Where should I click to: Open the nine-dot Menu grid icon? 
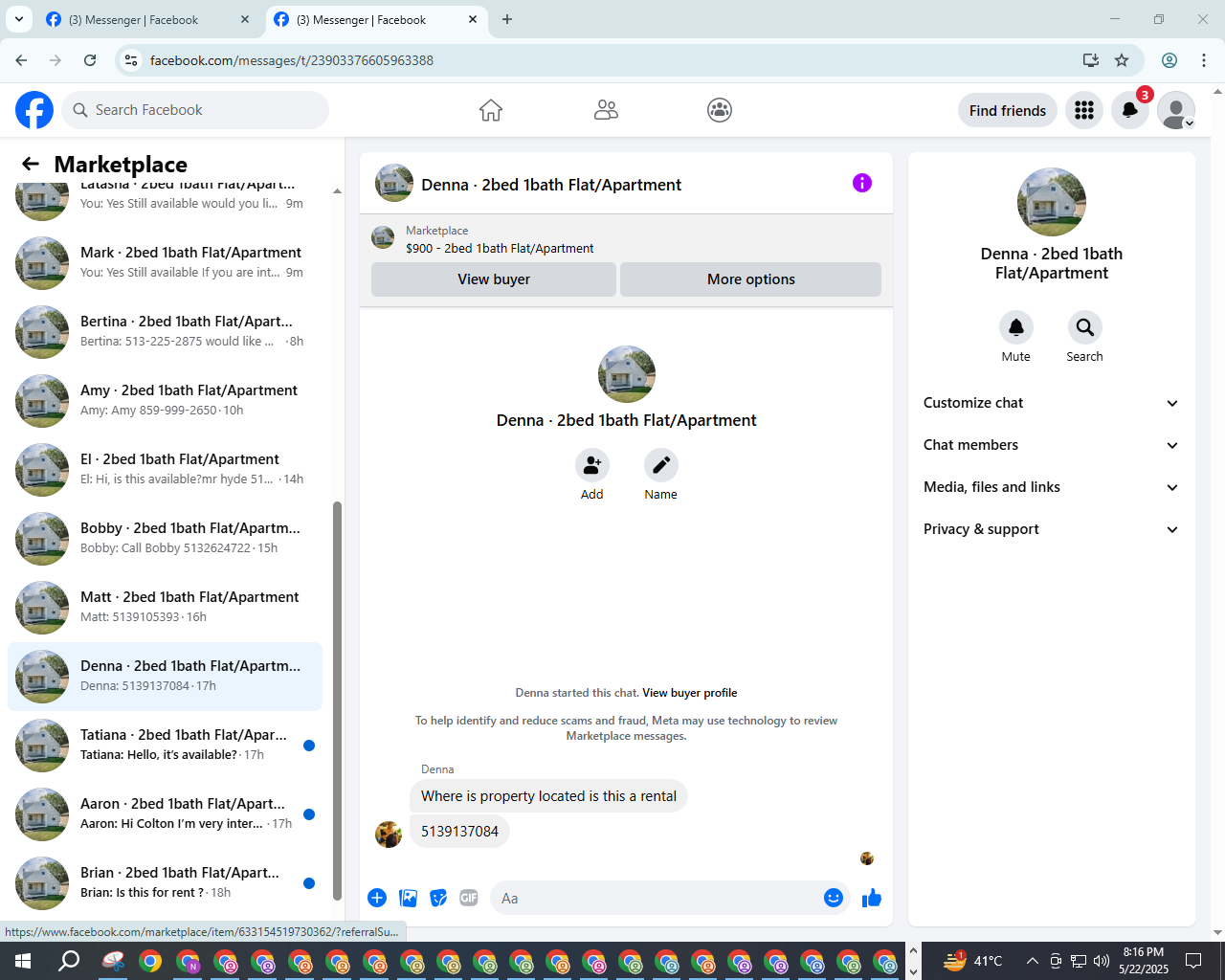pos(1084,110)
